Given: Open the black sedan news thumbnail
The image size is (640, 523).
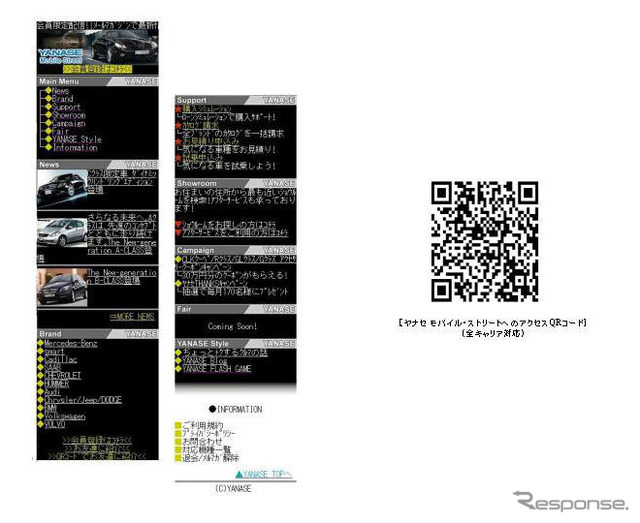Looking at the screenshot, I should (x=62, y=189).
